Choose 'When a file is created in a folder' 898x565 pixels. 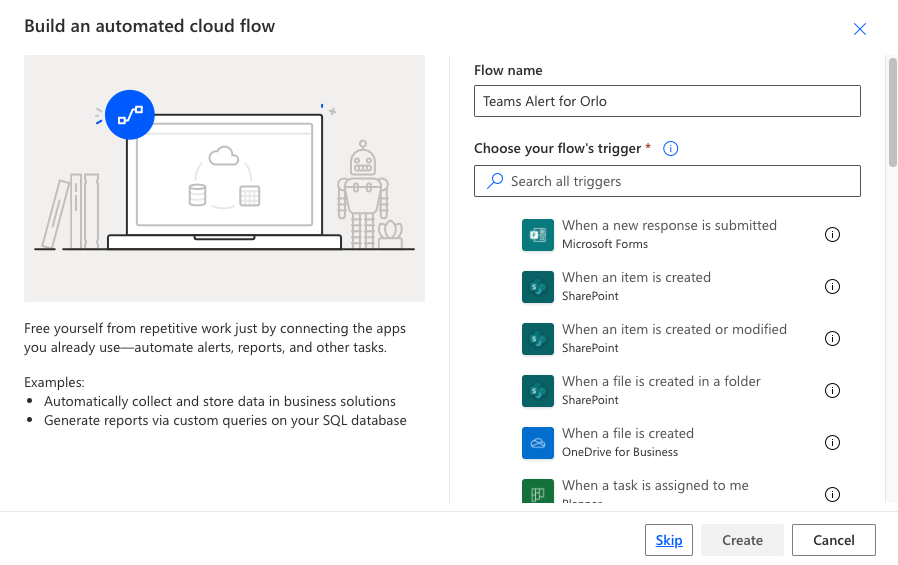[x=661, y=382]
